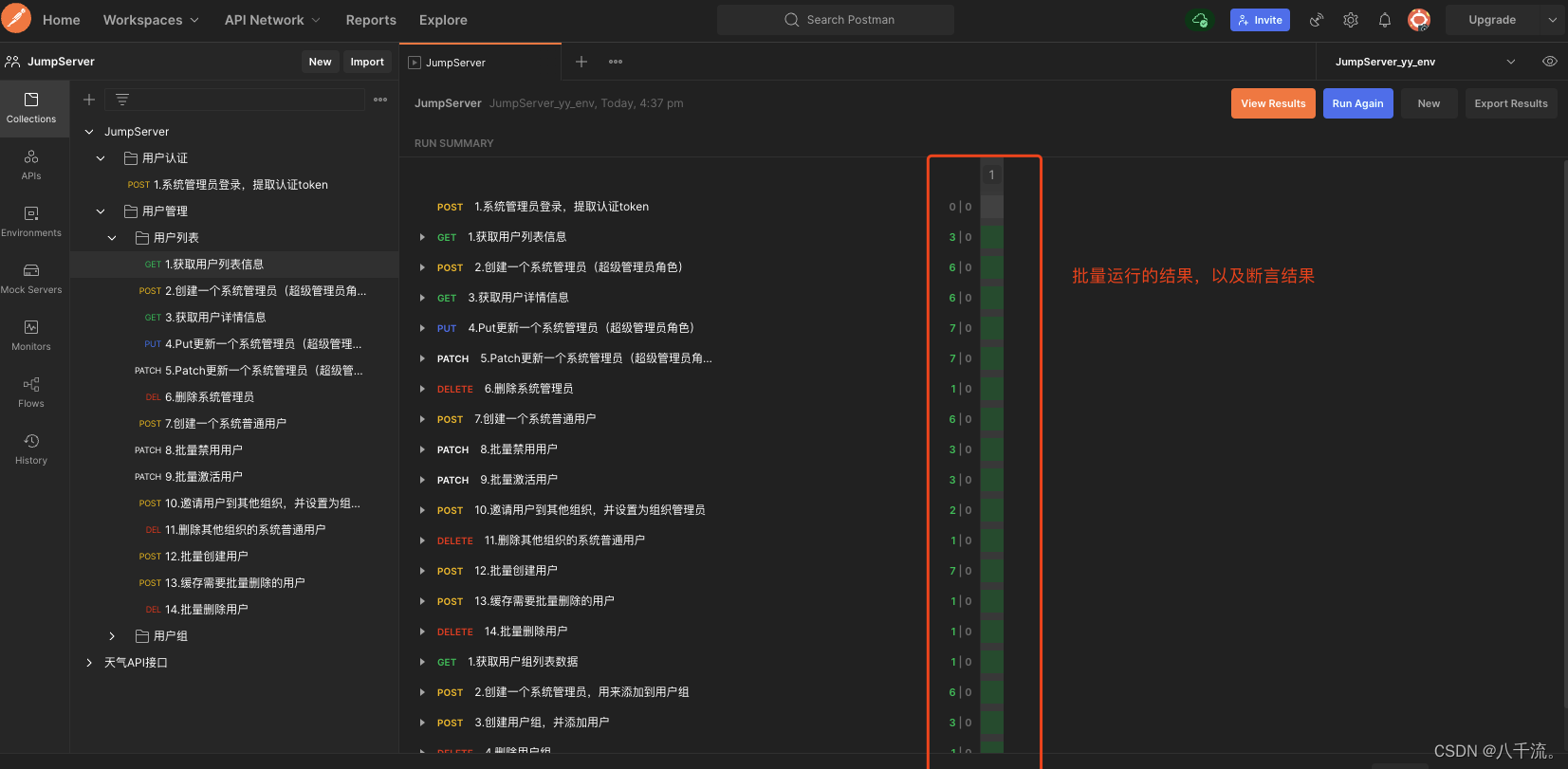Select request 14.批量删除用户 in the sidebar
This screenshot has height=769, width=1568.
tap(233, 610)
